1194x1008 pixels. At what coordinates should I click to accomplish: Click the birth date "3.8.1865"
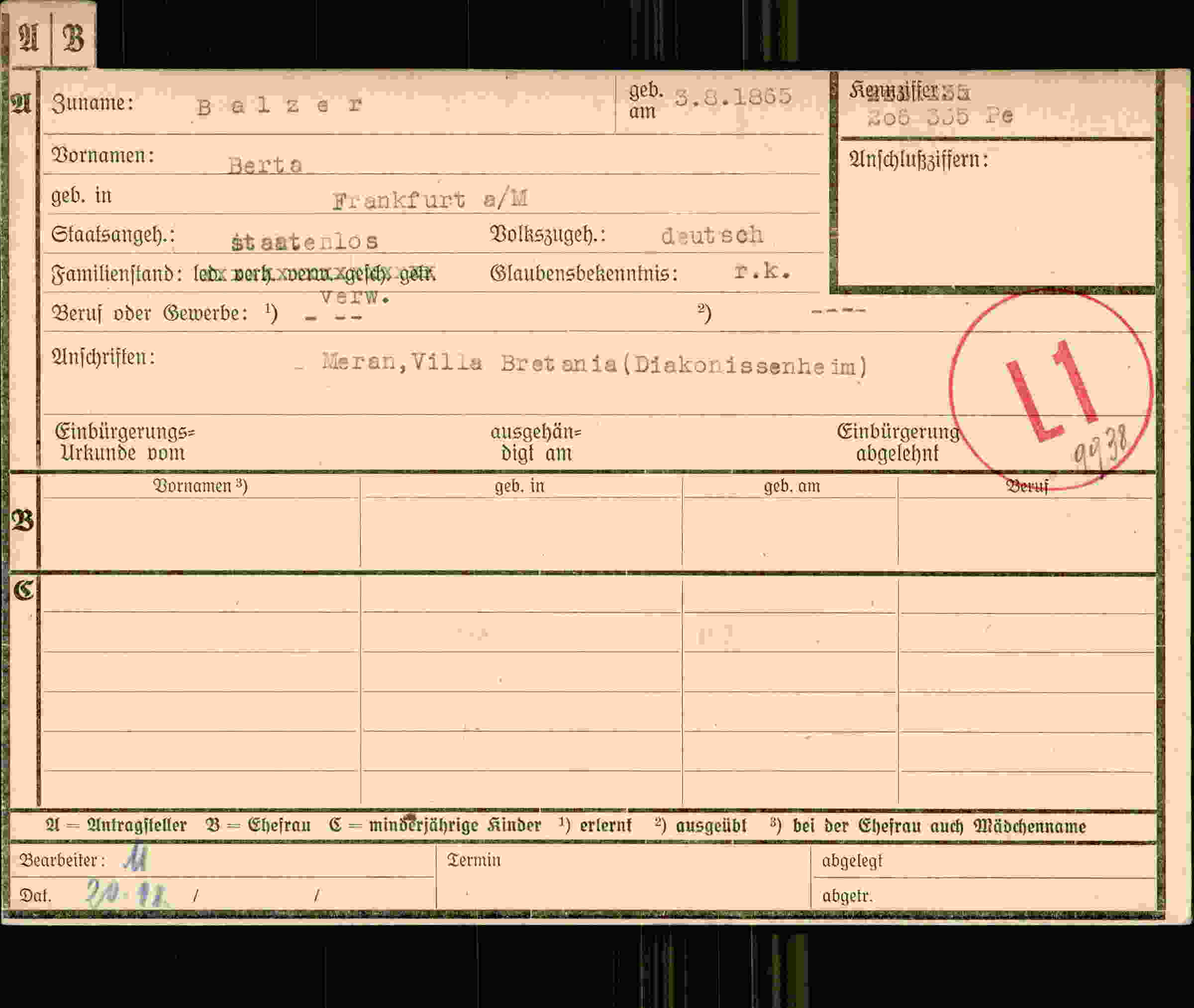[x=733, y=97]
